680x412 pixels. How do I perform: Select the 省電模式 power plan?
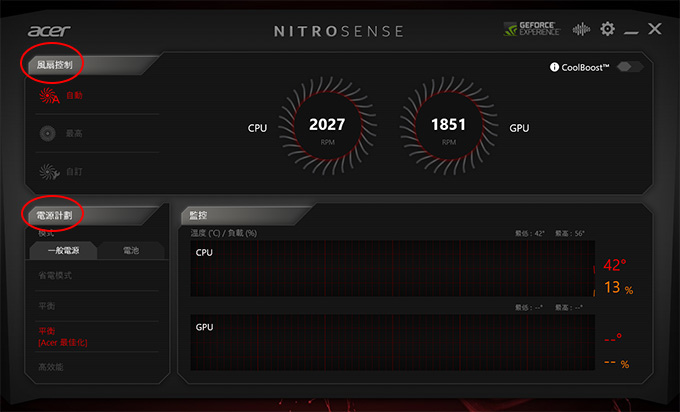[55, 275]
